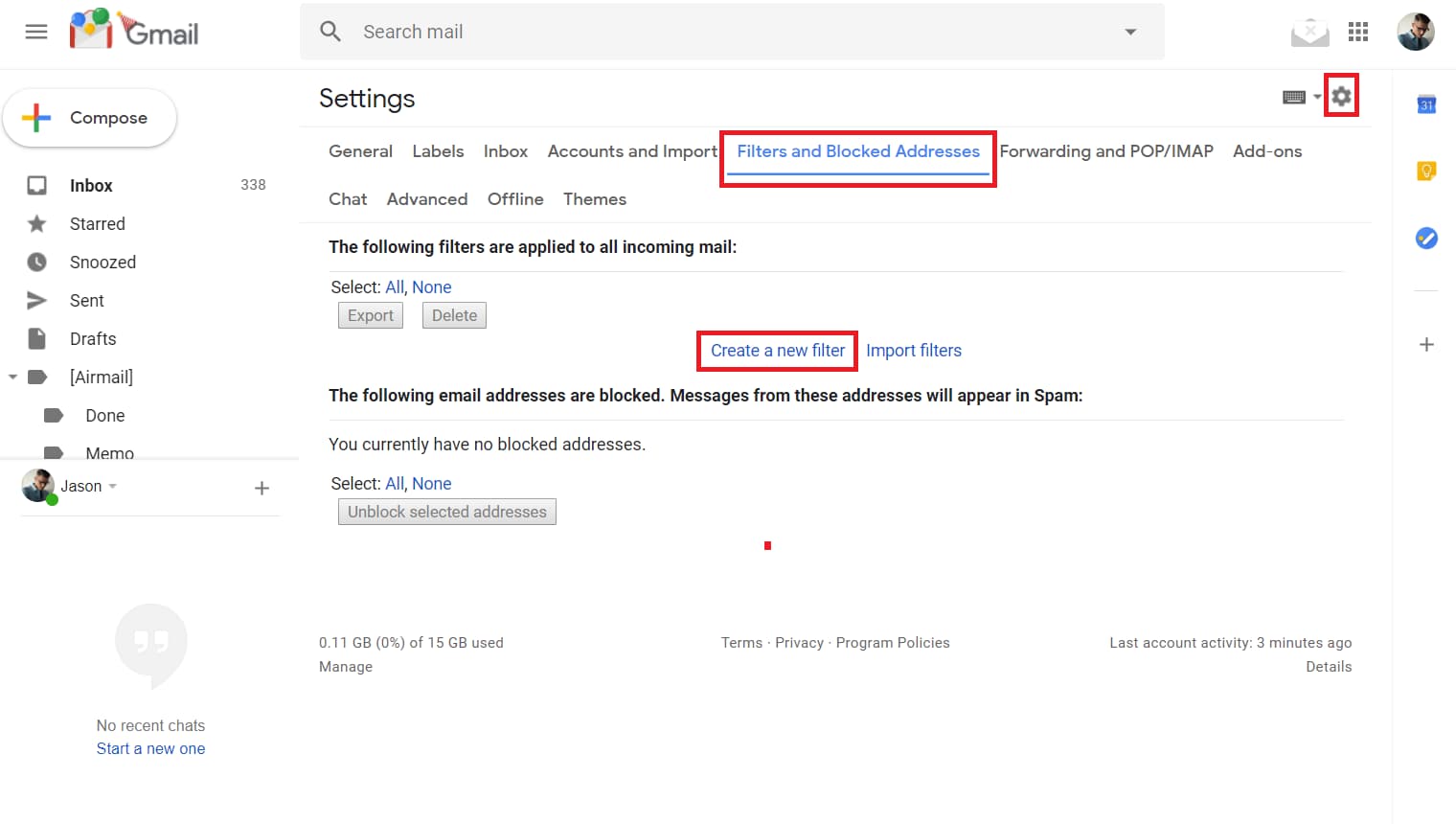This screenshot has height=824, width=1456.
Task: Add a new side panel app
Action: [1426, 344]
